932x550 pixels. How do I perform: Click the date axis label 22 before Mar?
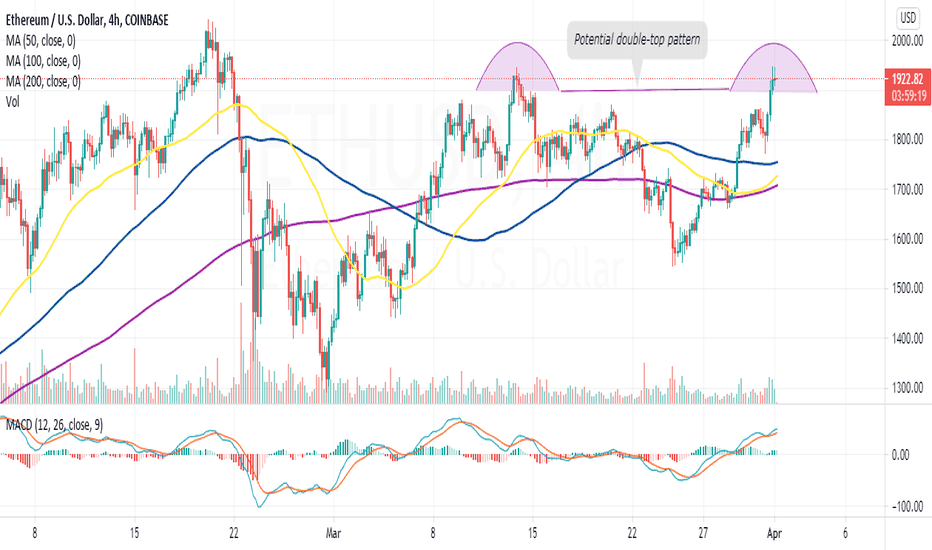(234, 533)
